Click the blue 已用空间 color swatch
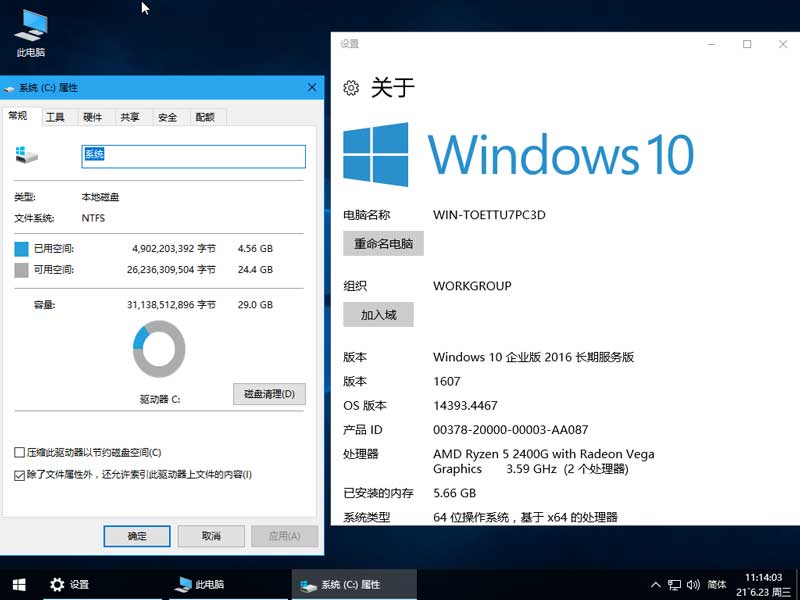Viewport: 800px width, 600px height. 21,249
